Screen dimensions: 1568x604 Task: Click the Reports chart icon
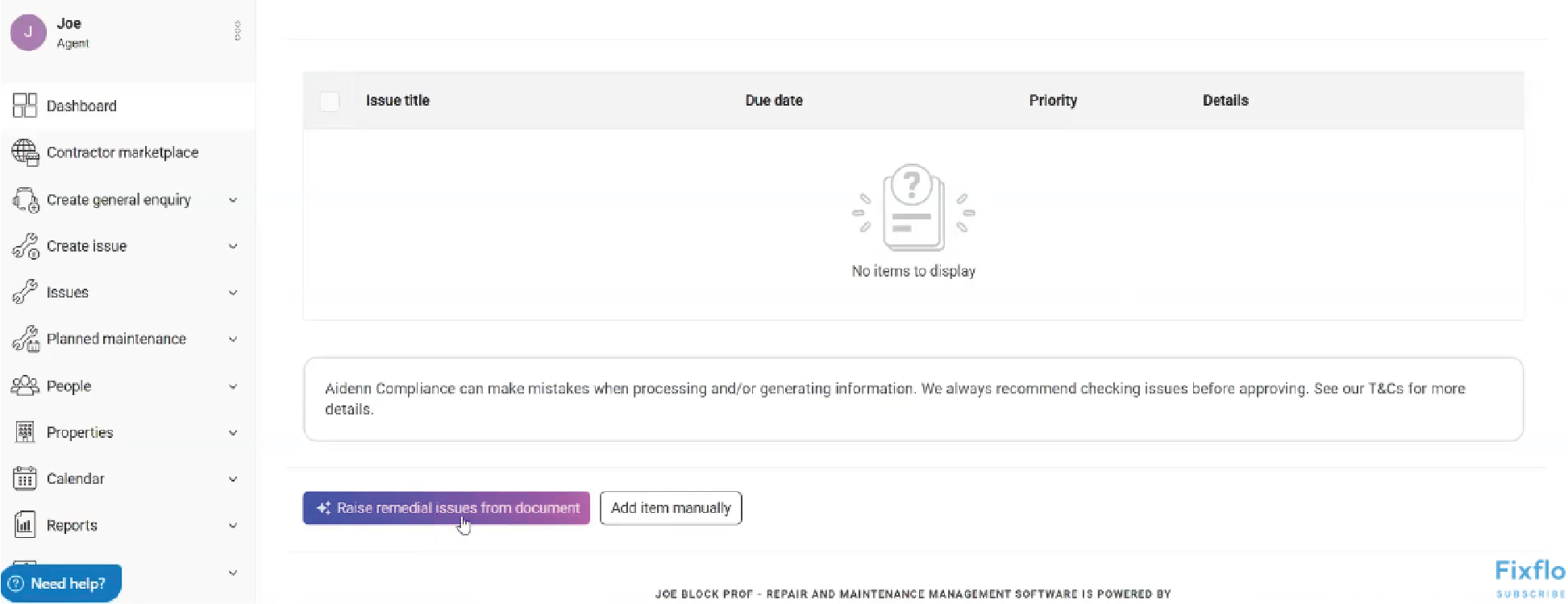coord(25,525)
